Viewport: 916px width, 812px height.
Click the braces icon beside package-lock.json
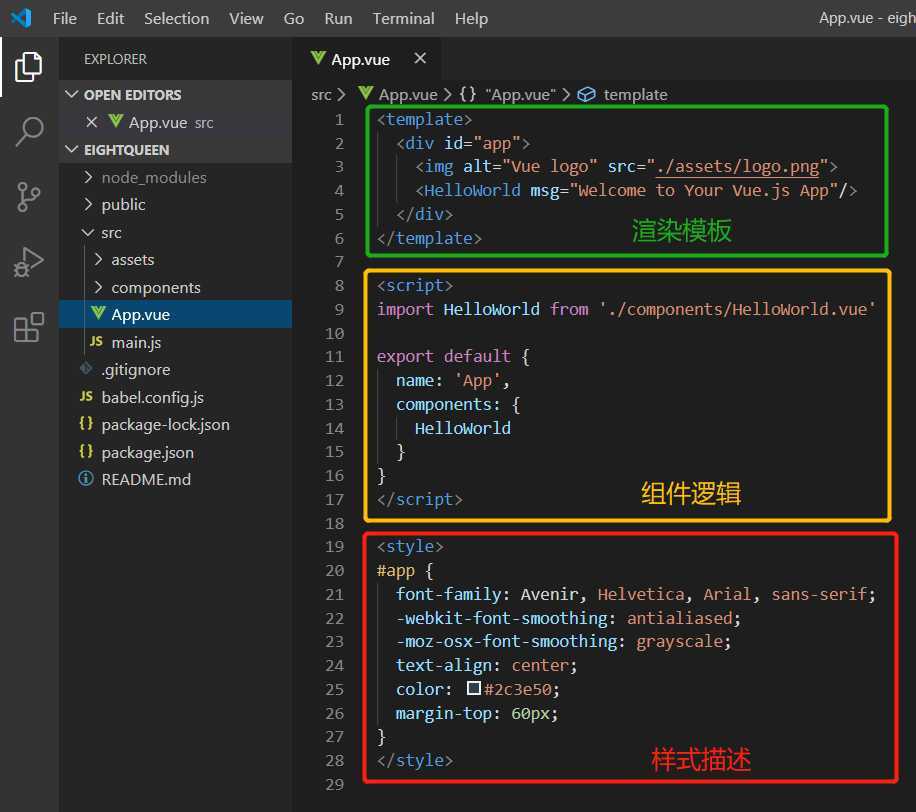(86, 424)
